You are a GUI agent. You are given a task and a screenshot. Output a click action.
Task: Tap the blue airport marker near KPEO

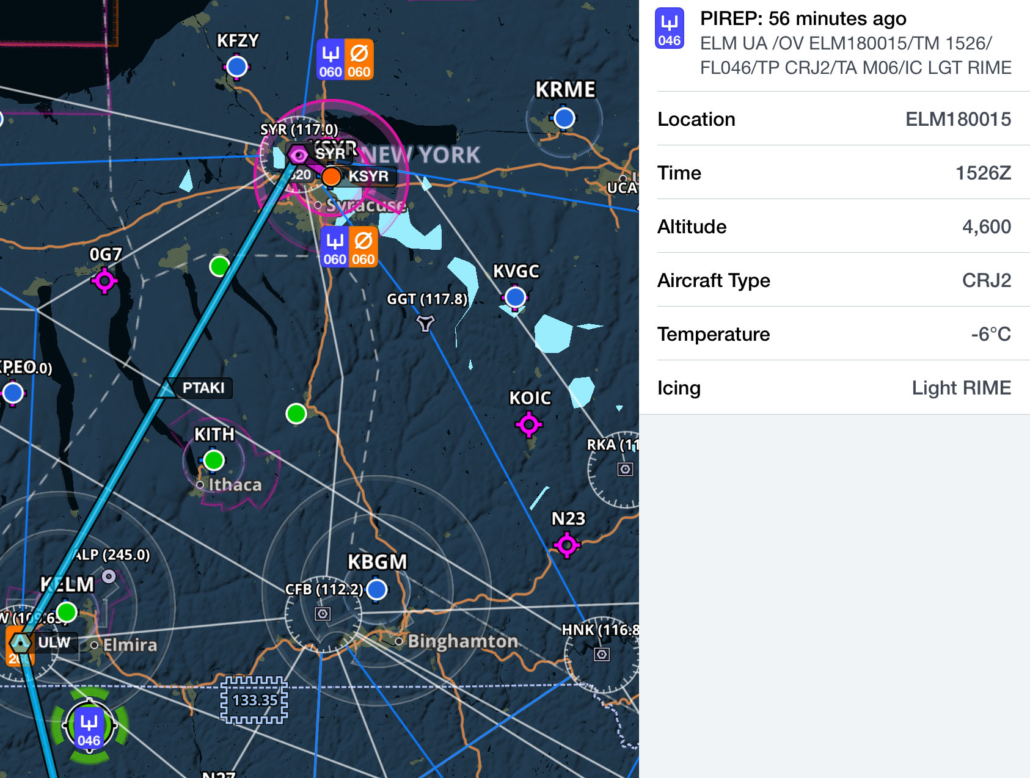pos(13,393)
